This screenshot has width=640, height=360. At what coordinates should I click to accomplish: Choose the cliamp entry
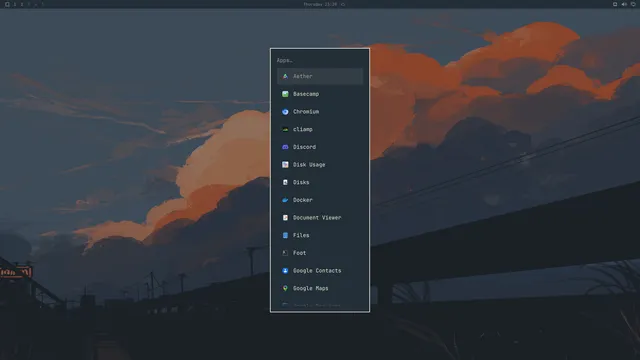[320, 129]
